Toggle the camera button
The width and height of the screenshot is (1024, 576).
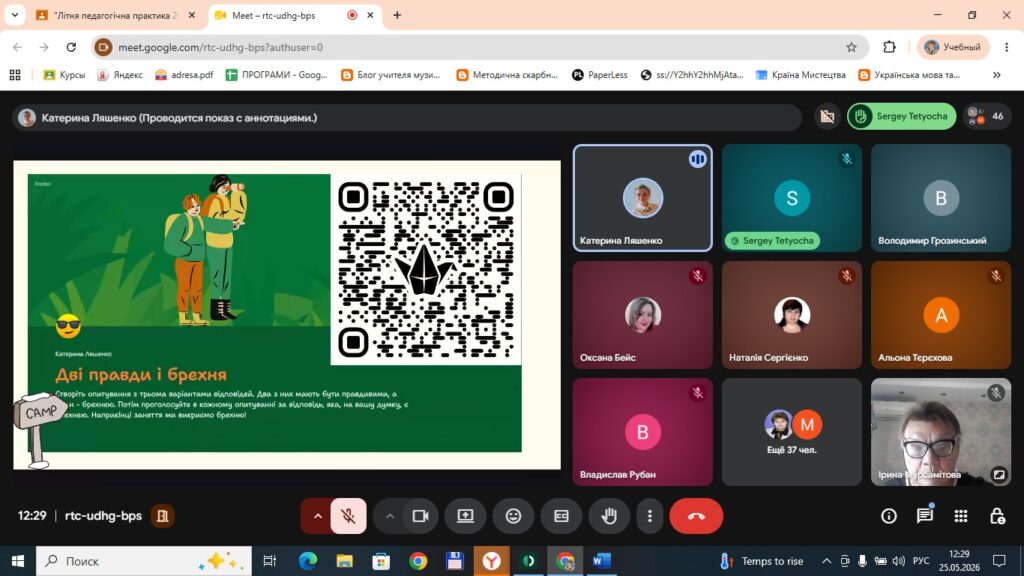pos(420,516)
